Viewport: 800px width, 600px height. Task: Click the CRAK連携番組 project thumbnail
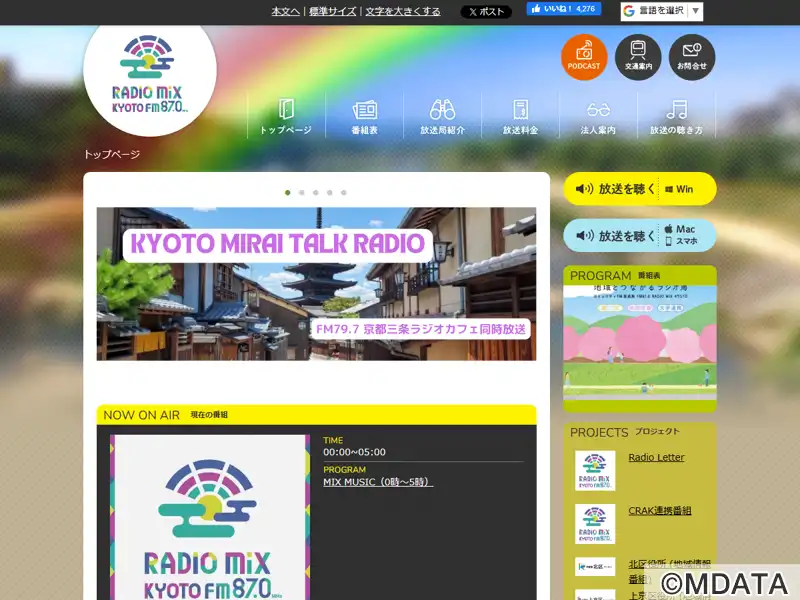click(595, 524)
